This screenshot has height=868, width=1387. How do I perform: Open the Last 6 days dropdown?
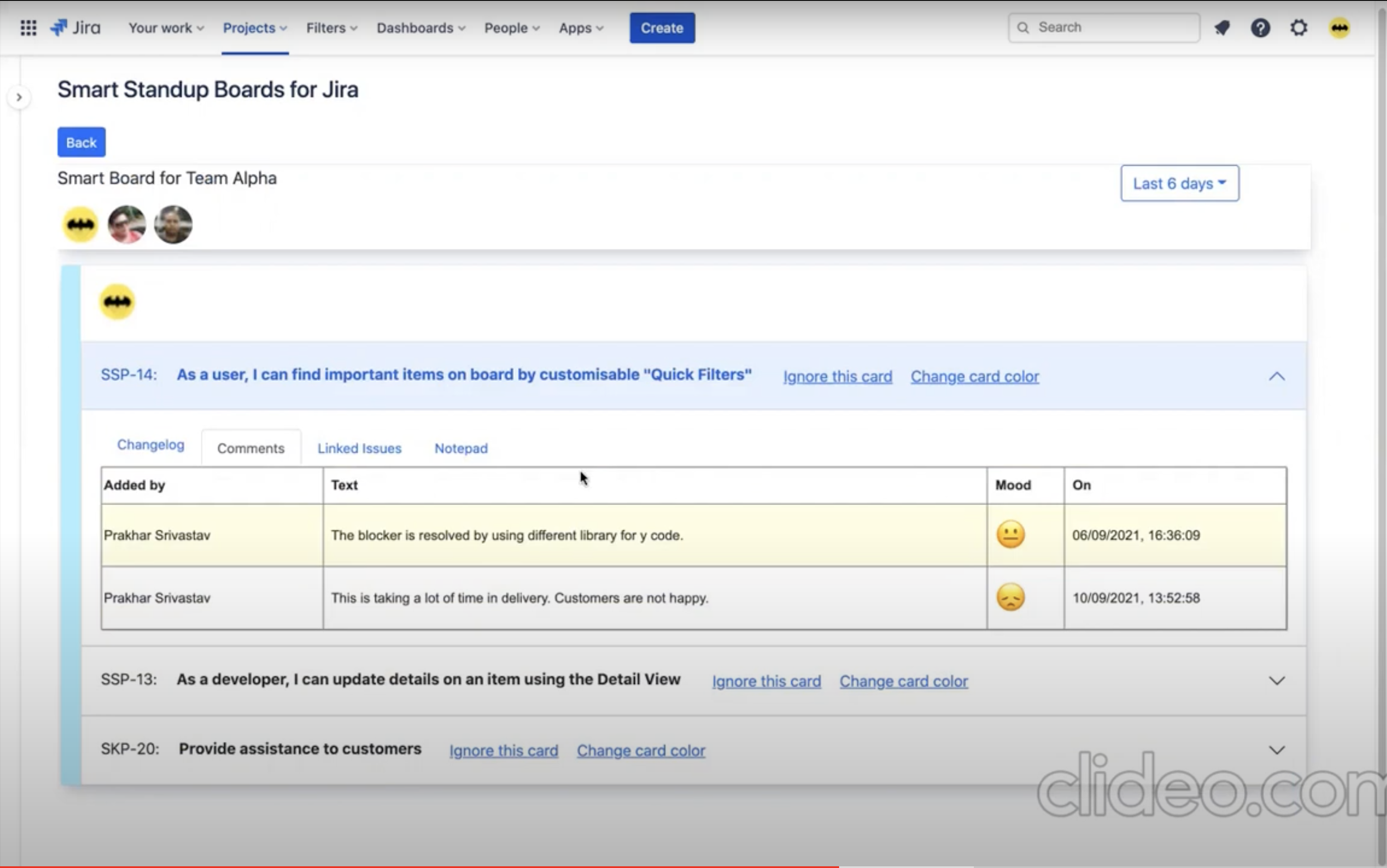[1179, 183]
